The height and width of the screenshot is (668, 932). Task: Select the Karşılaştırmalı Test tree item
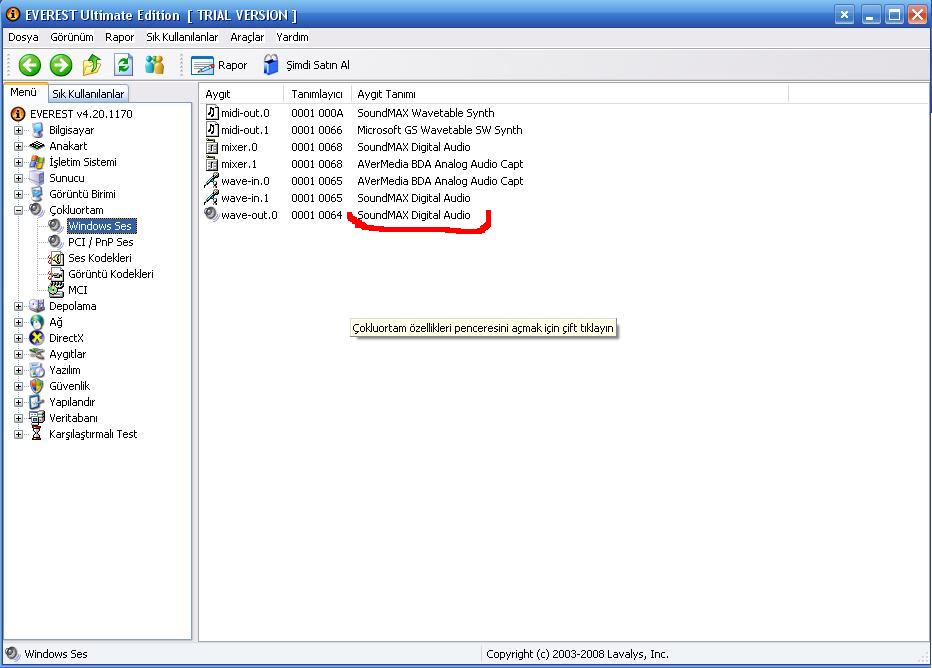[x=93, y=434]
